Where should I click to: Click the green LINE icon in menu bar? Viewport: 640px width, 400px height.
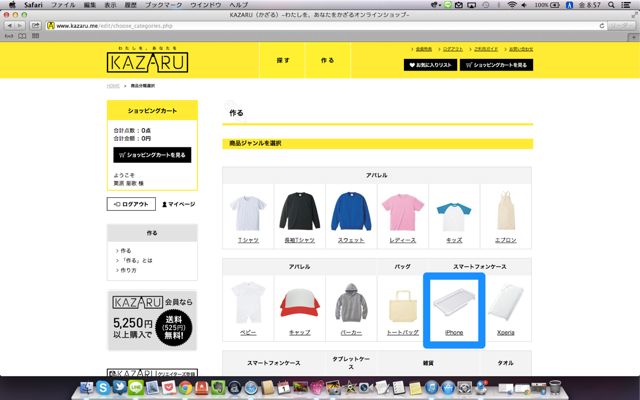[x=448, y=5]
